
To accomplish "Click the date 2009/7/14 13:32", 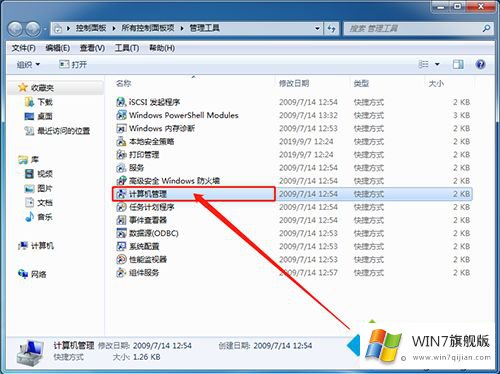I will 308,115.
